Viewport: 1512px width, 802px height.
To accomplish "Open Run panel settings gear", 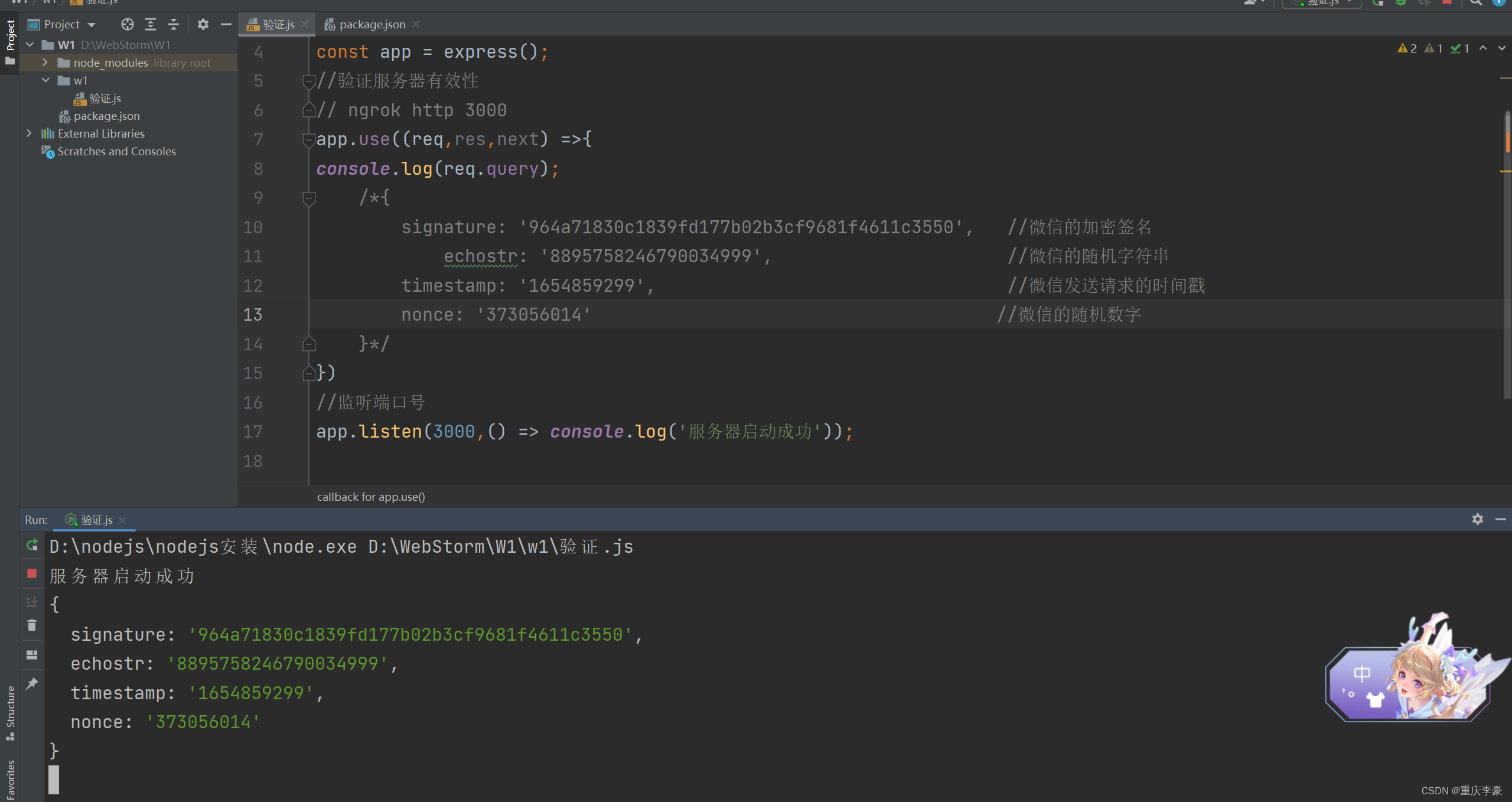I will point(1477,519).
